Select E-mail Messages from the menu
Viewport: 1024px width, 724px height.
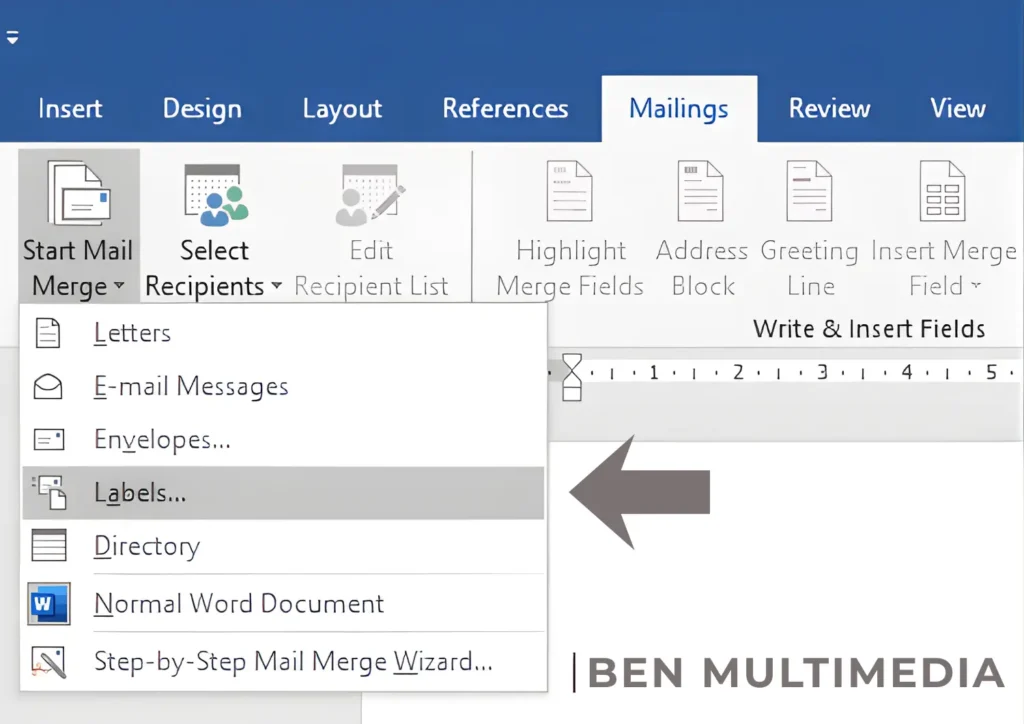click(x=190, y=387)
